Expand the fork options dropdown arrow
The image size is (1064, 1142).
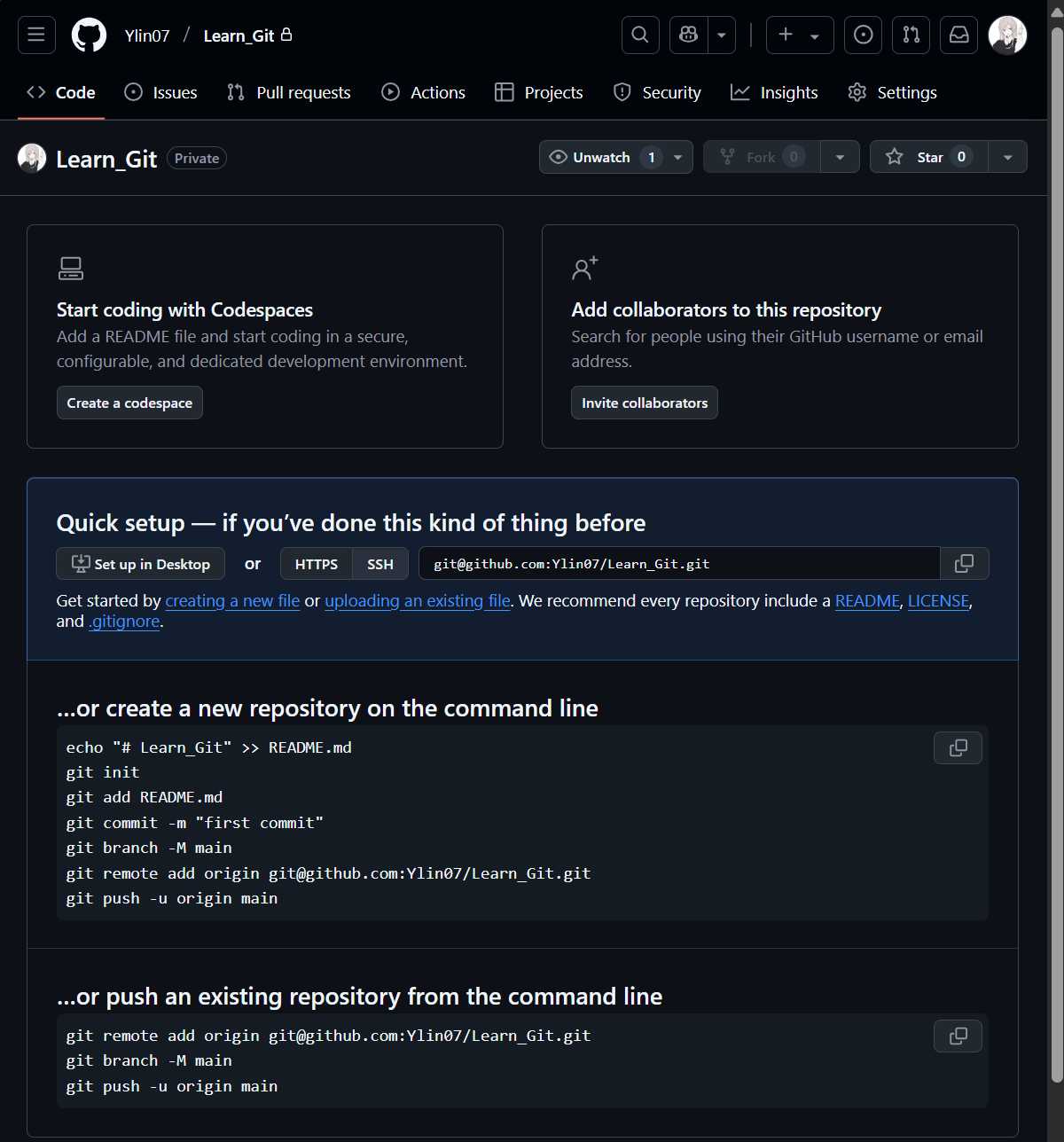840,157
